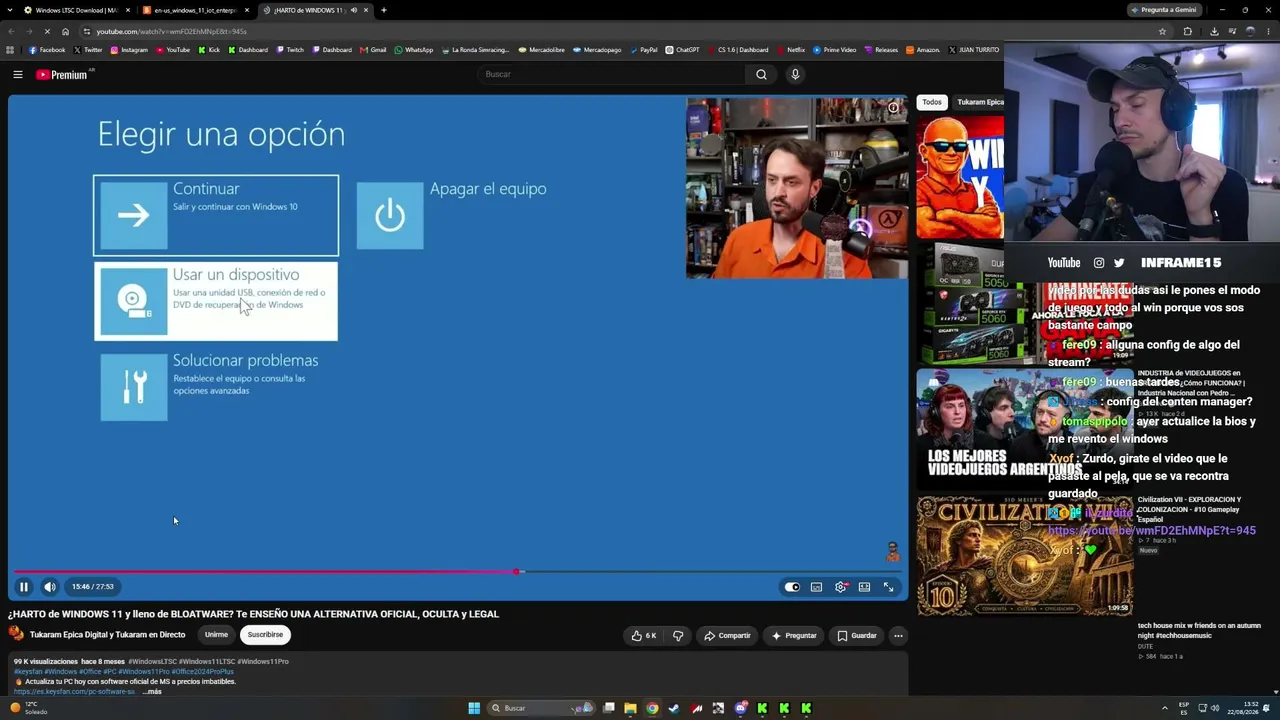
Task: Mute the video player volume
Action: (49, 587)
